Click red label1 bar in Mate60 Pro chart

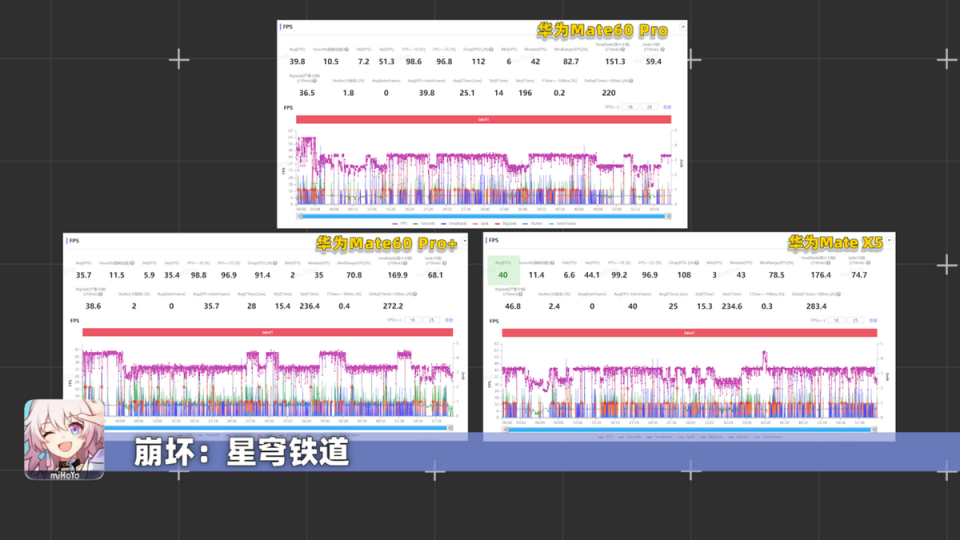pyautogui.click(x=484, y=119)
